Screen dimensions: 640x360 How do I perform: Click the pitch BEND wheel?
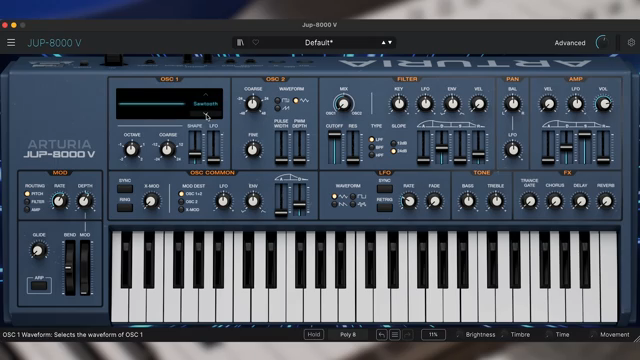point(70,268)
